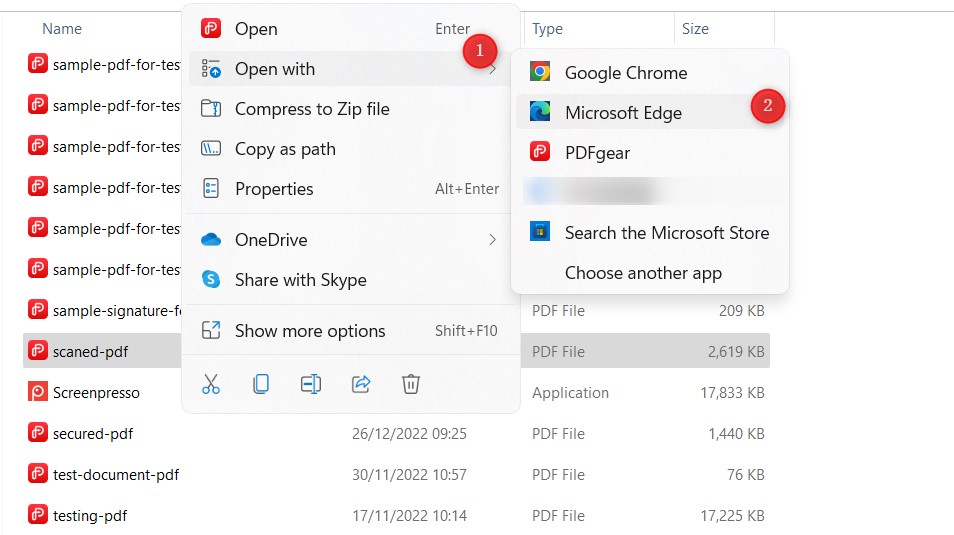The image size is (954, 535).
Task: Click the Copy icon in context menu
Action: (x=261, y=384)
